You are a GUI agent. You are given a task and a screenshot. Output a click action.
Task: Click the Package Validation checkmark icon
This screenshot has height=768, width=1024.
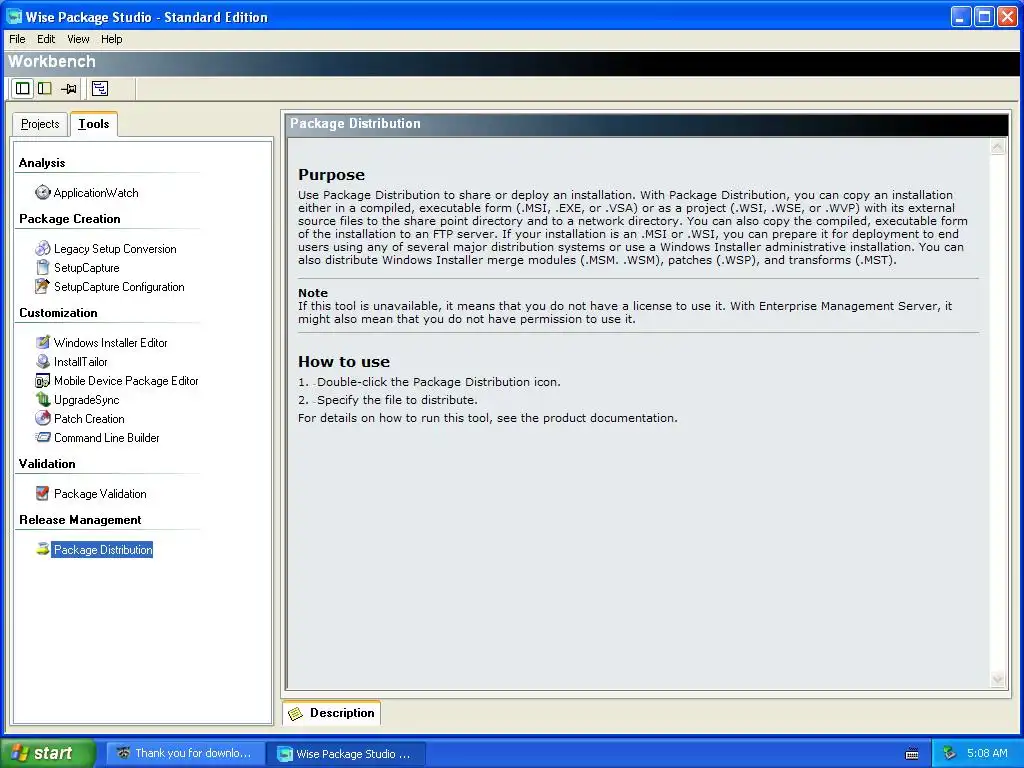pos(42,493)
